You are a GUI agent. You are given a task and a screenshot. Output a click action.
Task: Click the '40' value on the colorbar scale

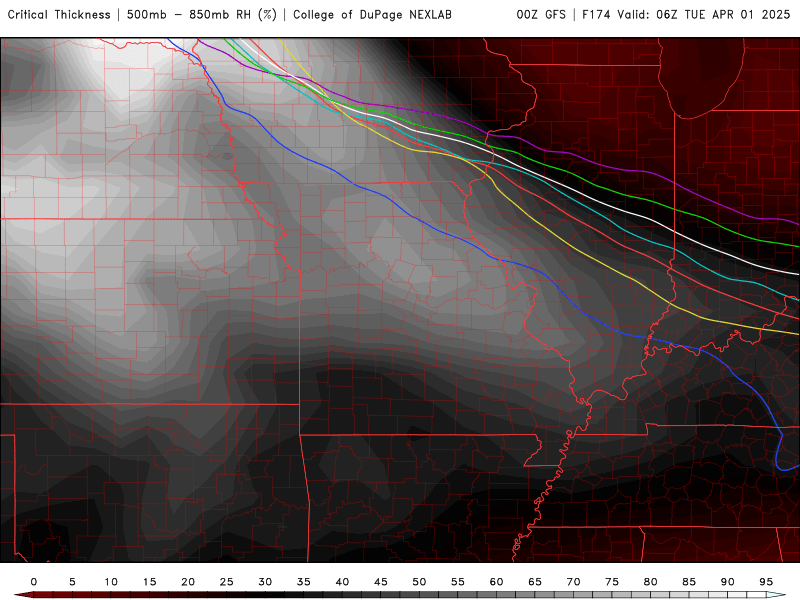(x=342, y=582)
